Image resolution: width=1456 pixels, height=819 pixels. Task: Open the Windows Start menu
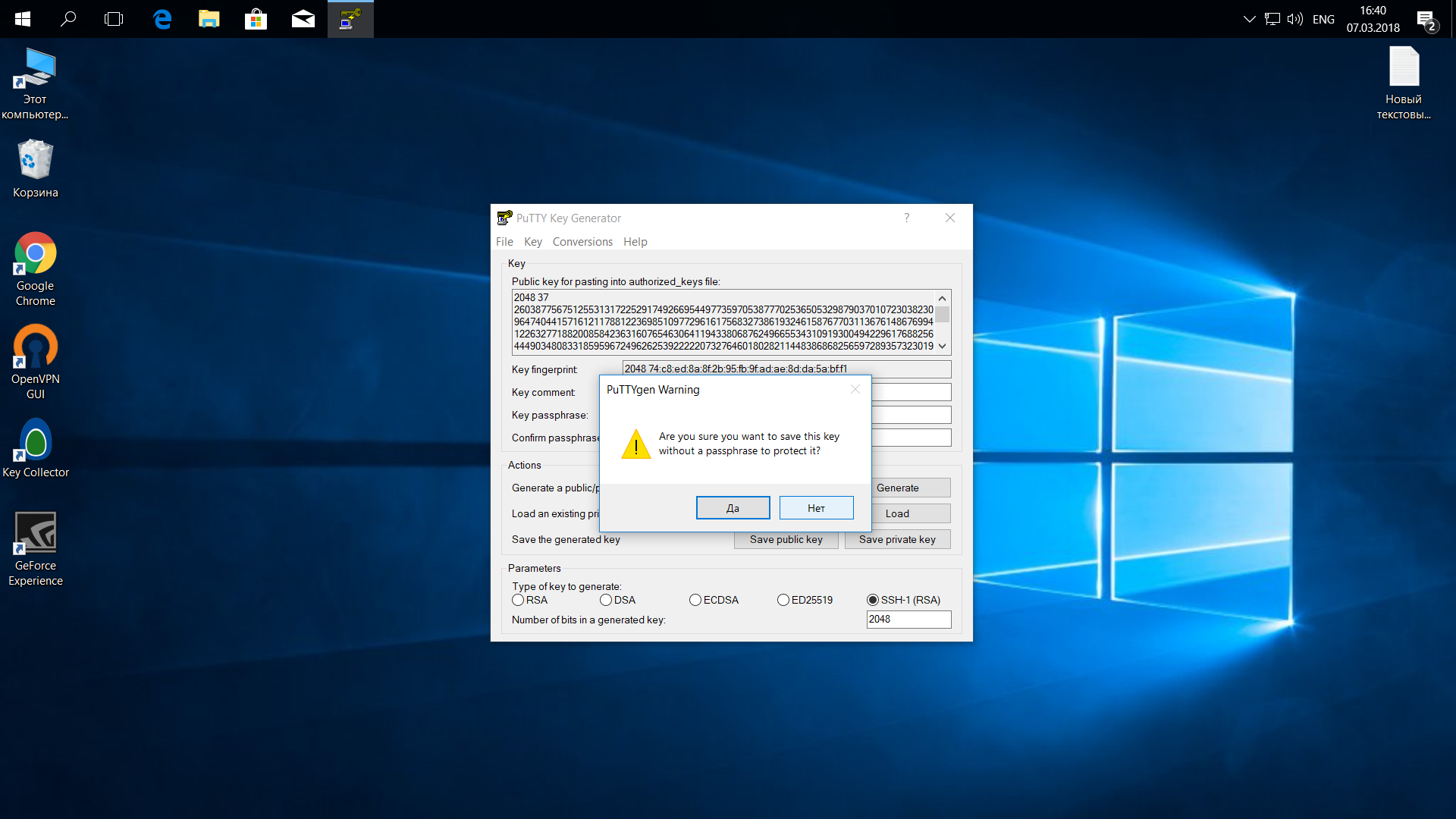click(23, 19)
